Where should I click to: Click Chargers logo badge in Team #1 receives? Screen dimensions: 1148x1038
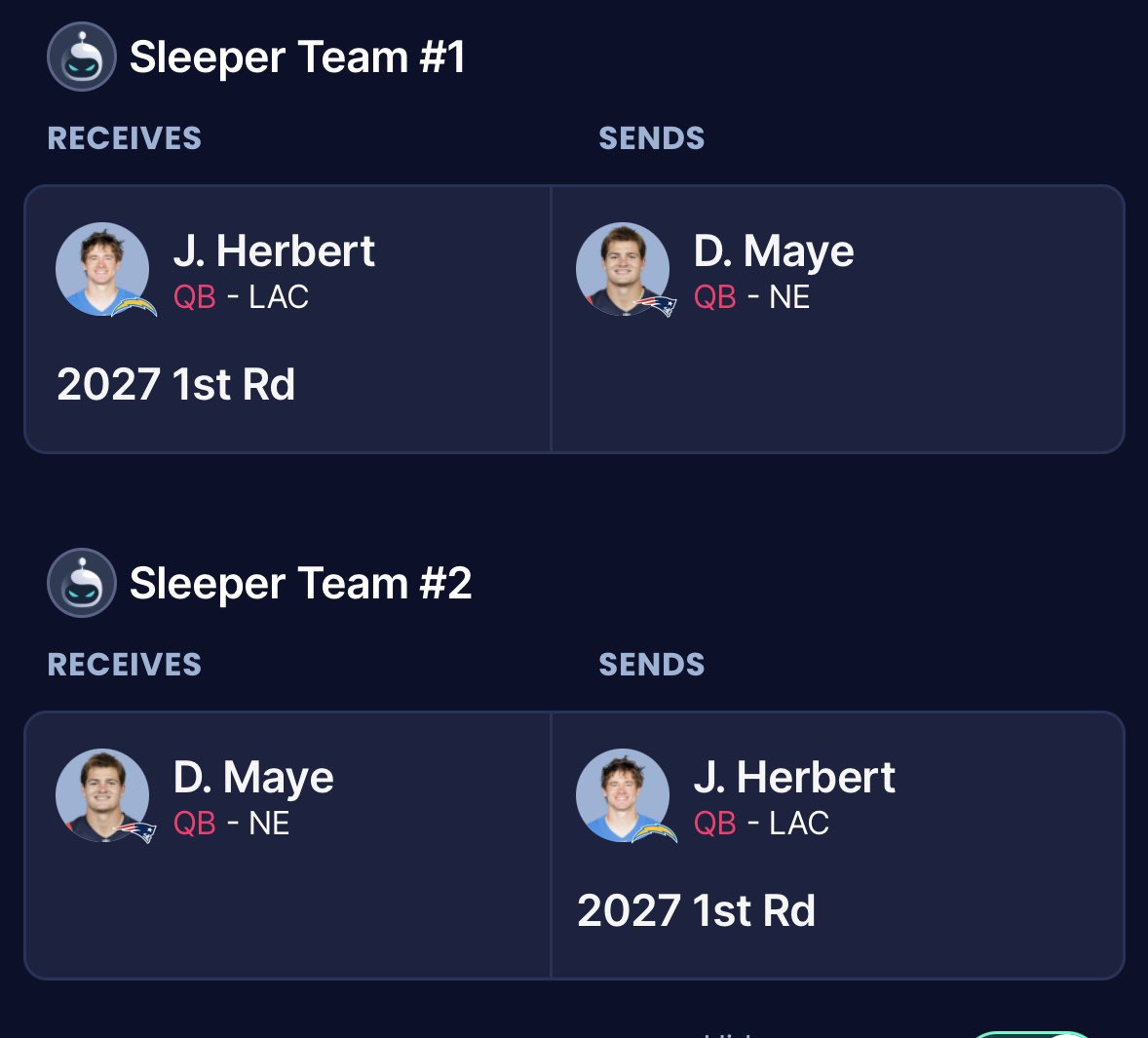[134, 307]
